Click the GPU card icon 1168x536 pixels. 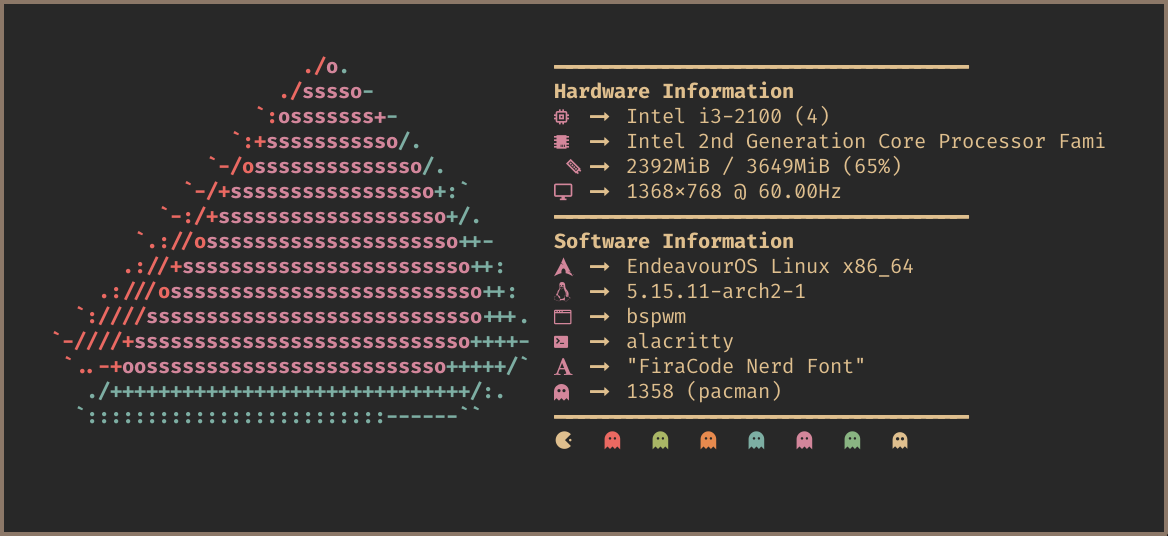coord(562,142)
